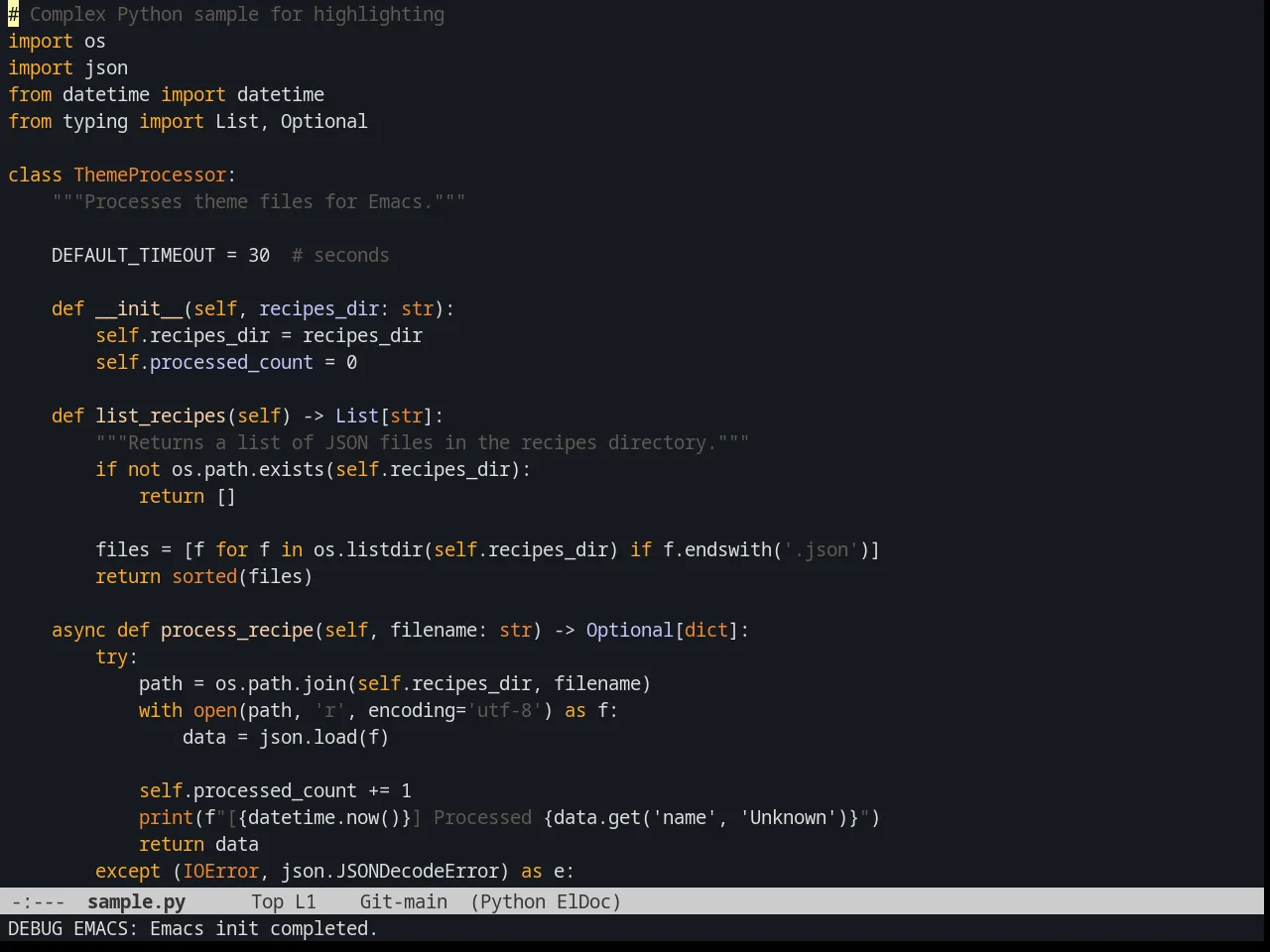Click json.JSONDecodeError in except clause
Image resolution: width=1270 pixels, height=952 pixels.
(390, 871)
